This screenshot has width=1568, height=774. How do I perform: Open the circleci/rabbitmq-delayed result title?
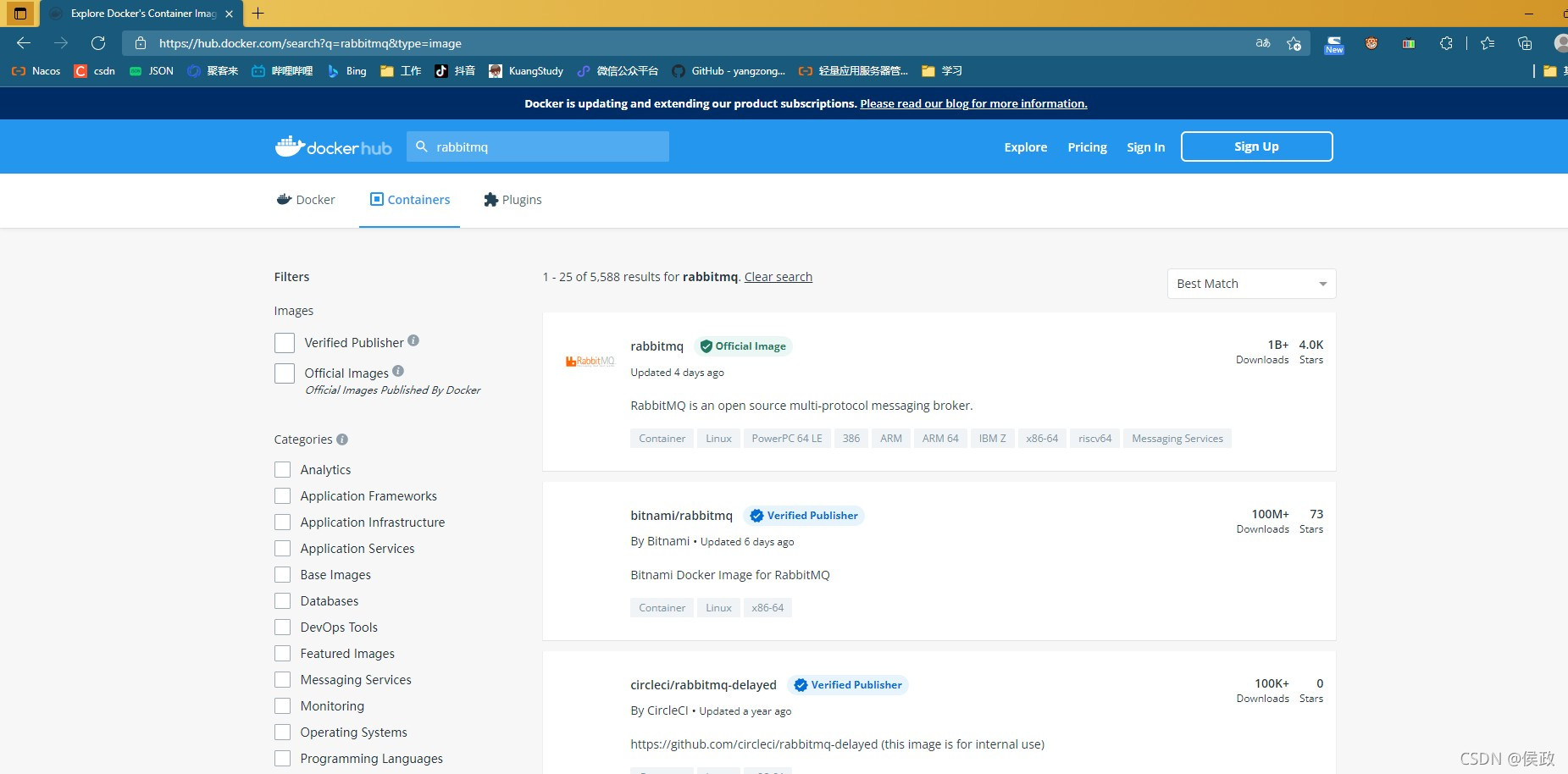tap(703, 685)
